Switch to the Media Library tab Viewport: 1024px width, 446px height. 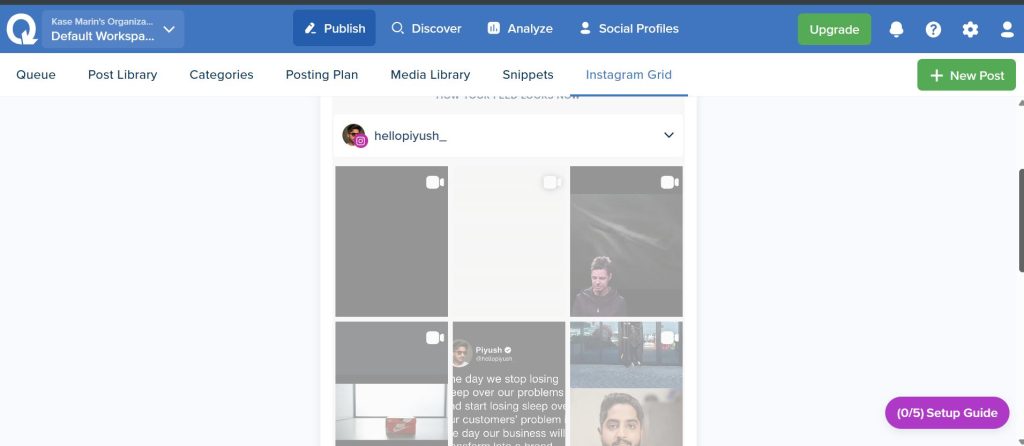430,74
